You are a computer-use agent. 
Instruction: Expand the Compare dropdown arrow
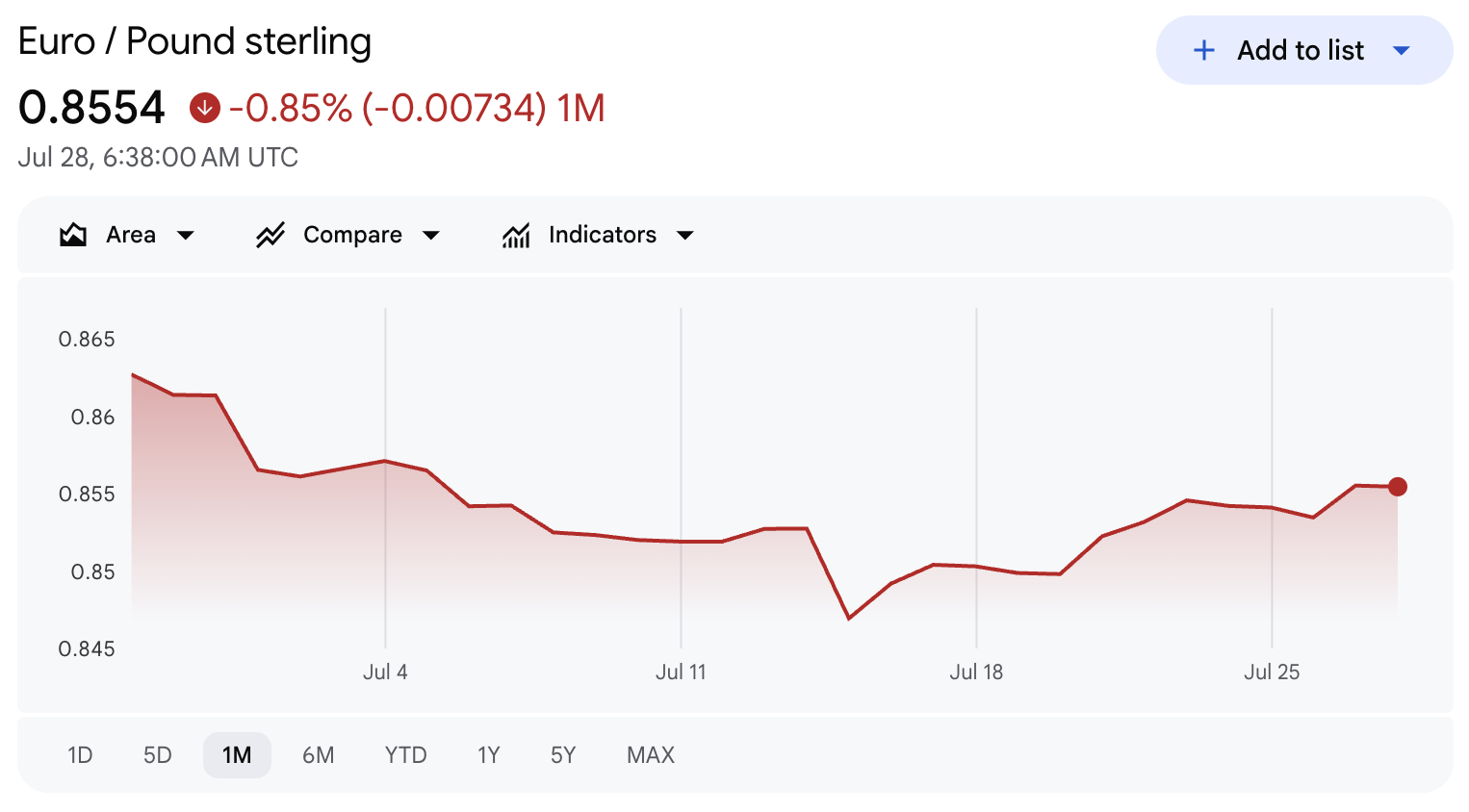(x=431, y=236)
